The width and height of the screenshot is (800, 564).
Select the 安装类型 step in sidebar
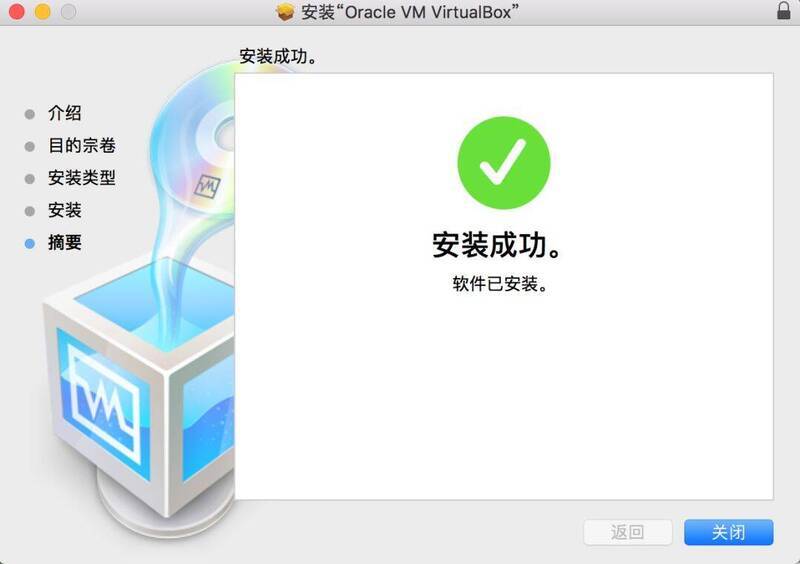pyautogui.click(x=82, y=178)
